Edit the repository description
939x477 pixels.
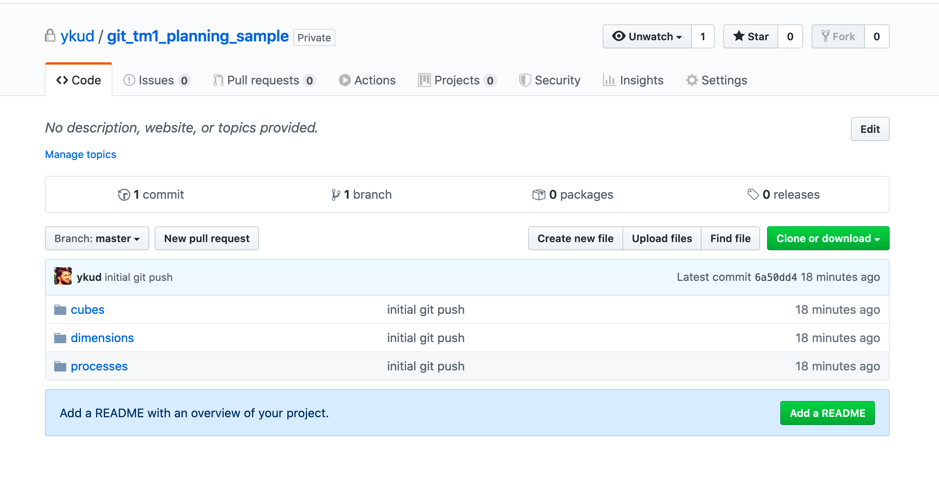click(x=870, y=129)
